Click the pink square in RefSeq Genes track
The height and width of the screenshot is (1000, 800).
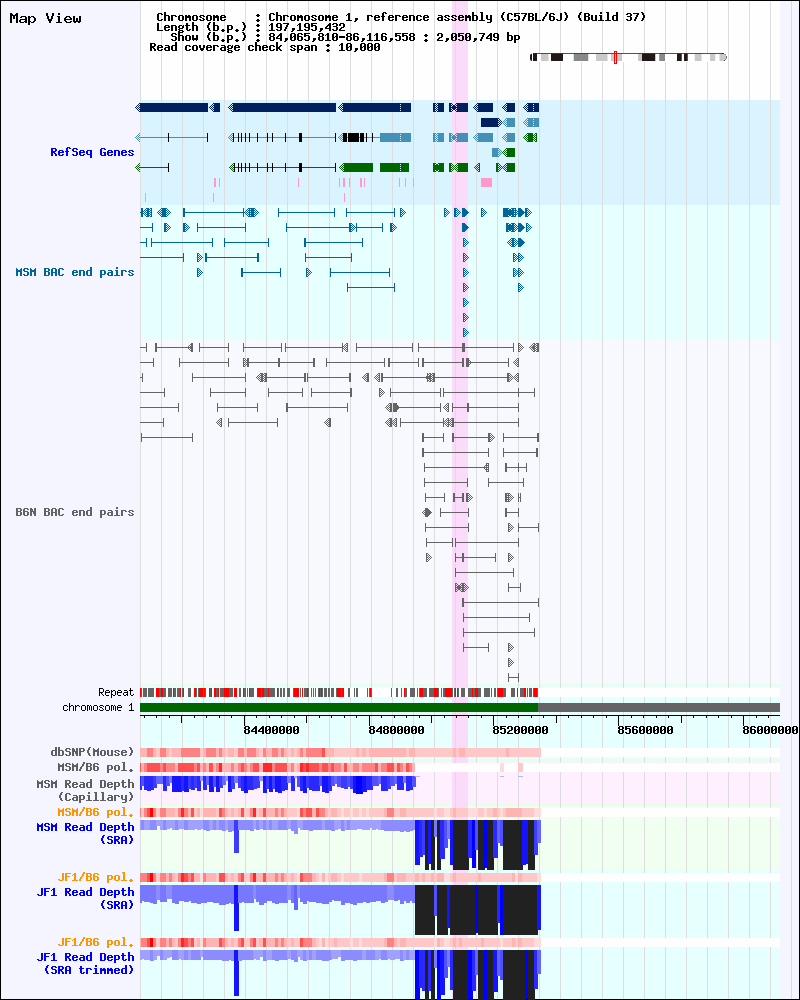[486, 183]
